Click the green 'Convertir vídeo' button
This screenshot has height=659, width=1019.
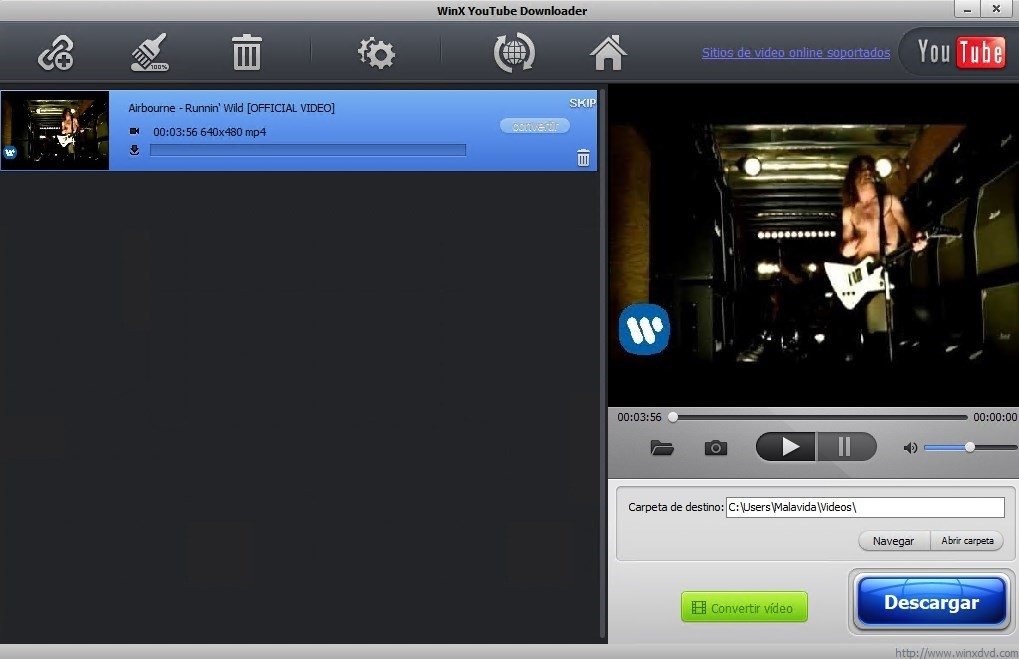click(x=744, y=607)
